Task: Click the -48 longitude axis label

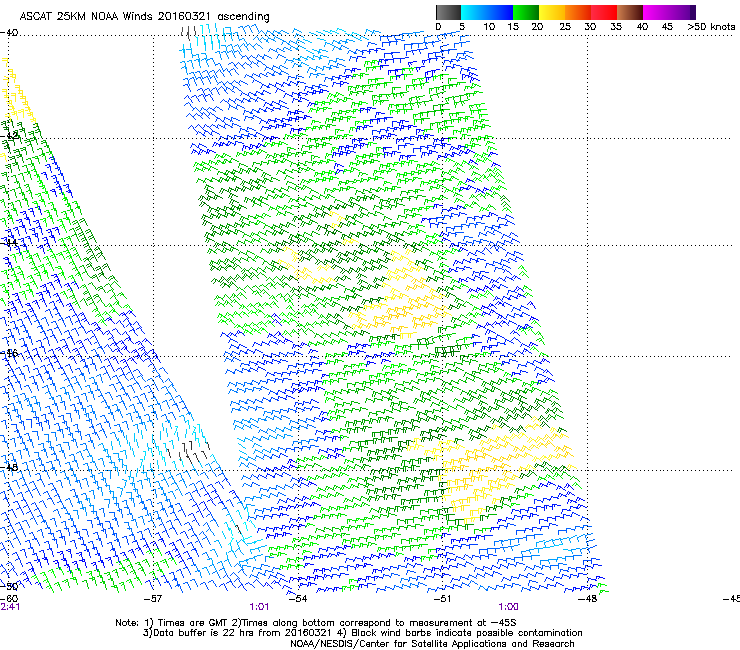Action: coord(587,599)
